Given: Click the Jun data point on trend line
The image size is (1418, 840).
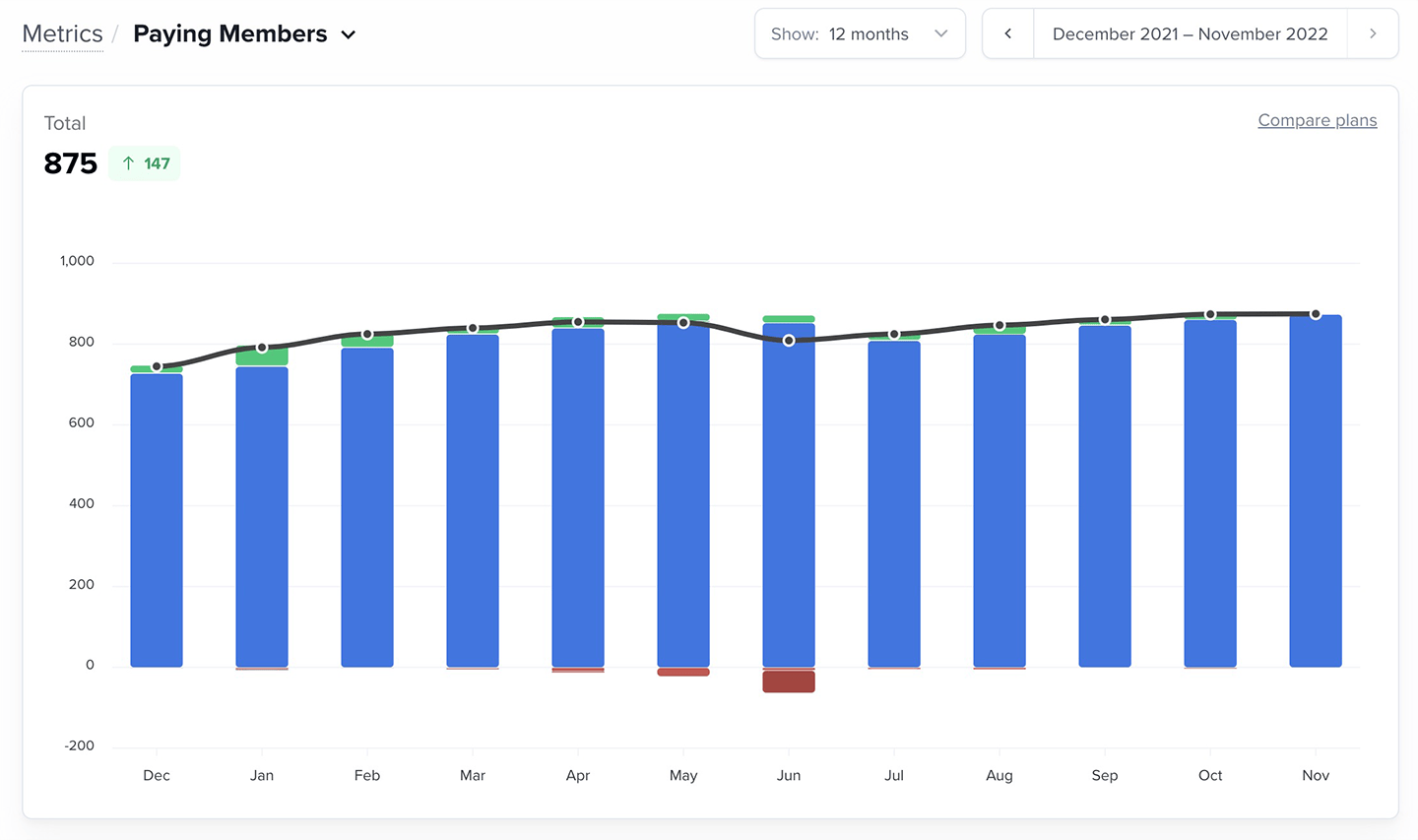Looking at the screenshot, I should tap(788, 339).
